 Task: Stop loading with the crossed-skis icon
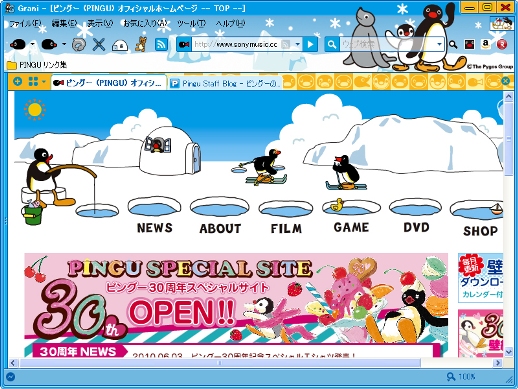tap(99, 44)
